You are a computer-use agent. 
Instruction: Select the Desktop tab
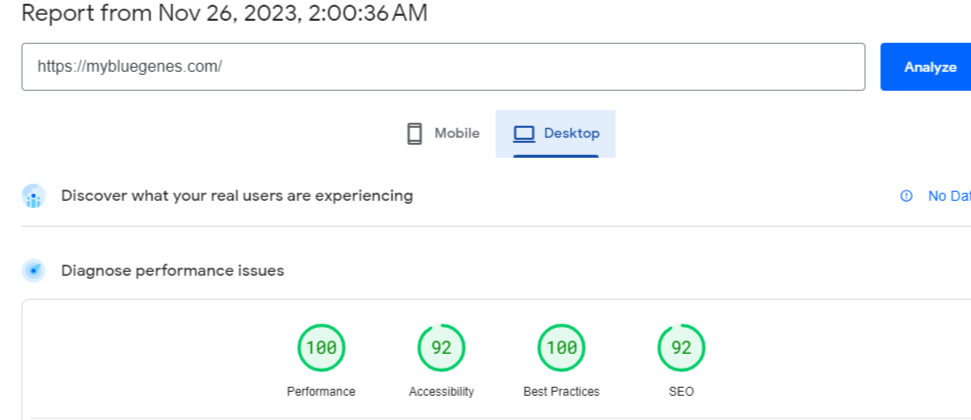tap(556, 133)
